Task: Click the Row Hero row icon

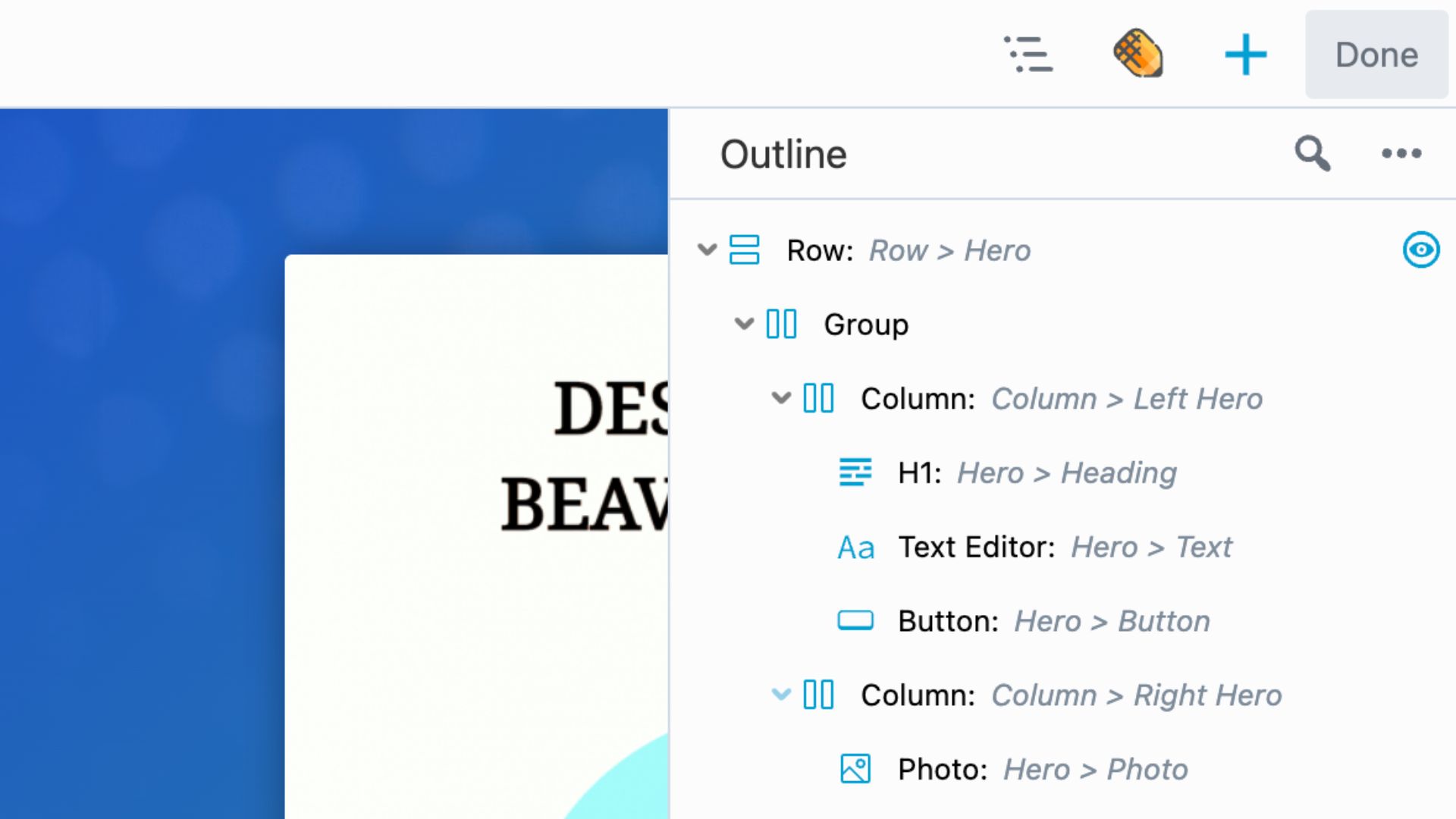Action: coord(744,250)
